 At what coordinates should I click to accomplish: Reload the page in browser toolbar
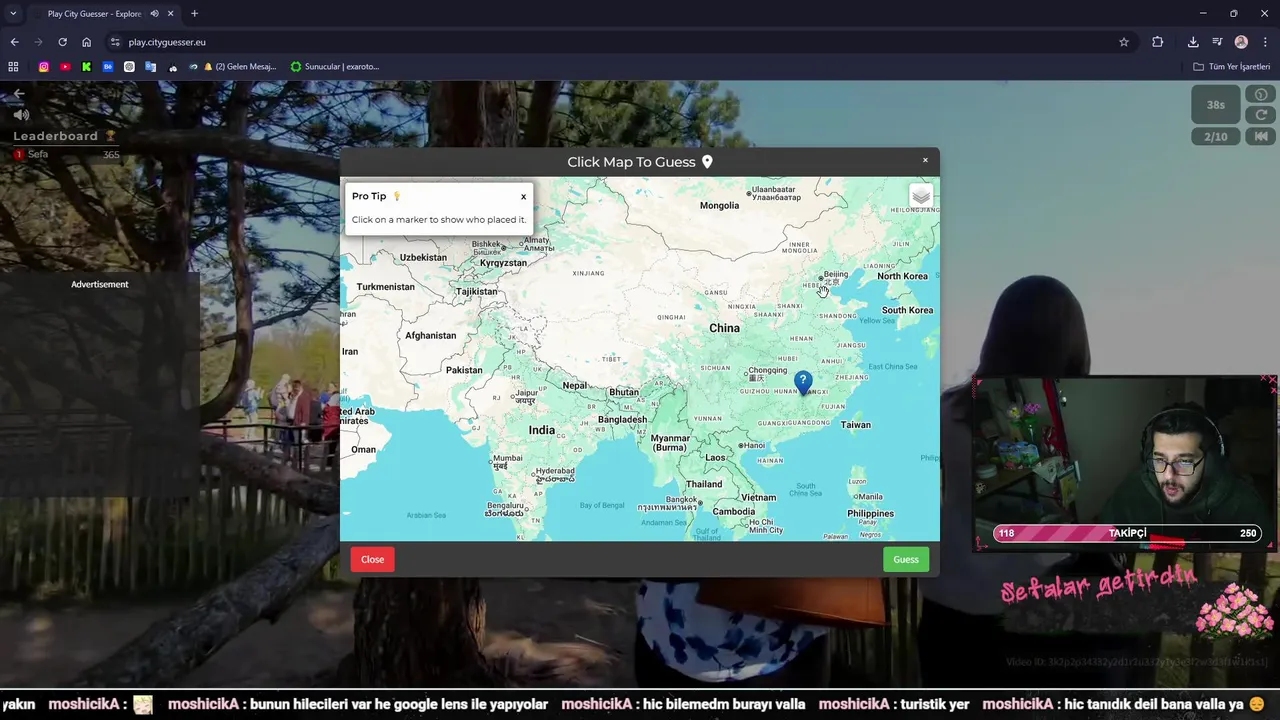[x=62, y=42]
